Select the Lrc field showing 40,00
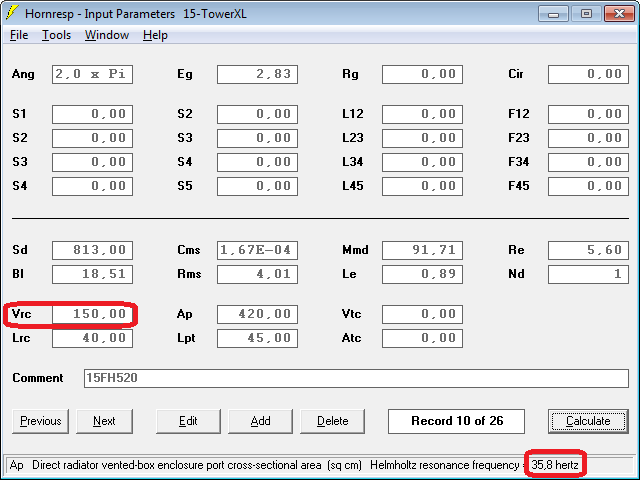Image resolution: width=640 pixels, height=480 pixels. 92,338
